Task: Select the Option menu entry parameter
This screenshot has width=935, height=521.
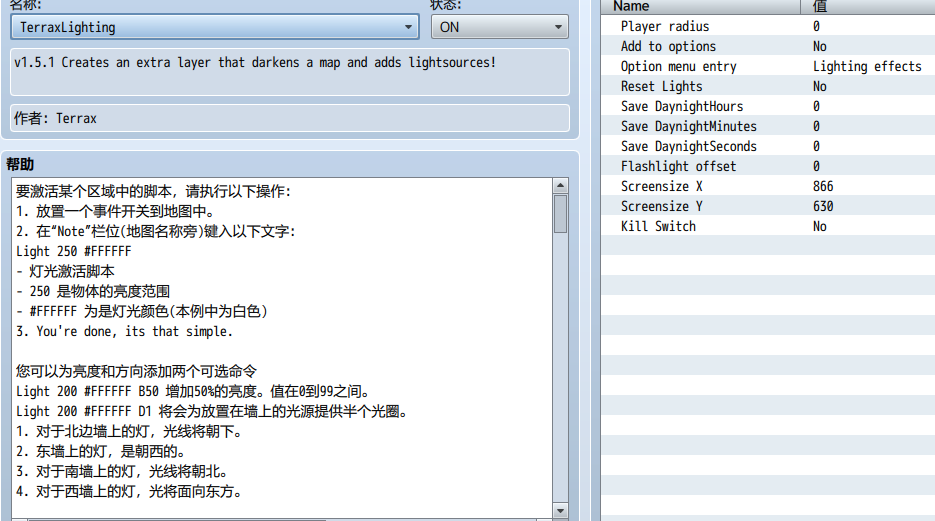Action: (768, 66)
